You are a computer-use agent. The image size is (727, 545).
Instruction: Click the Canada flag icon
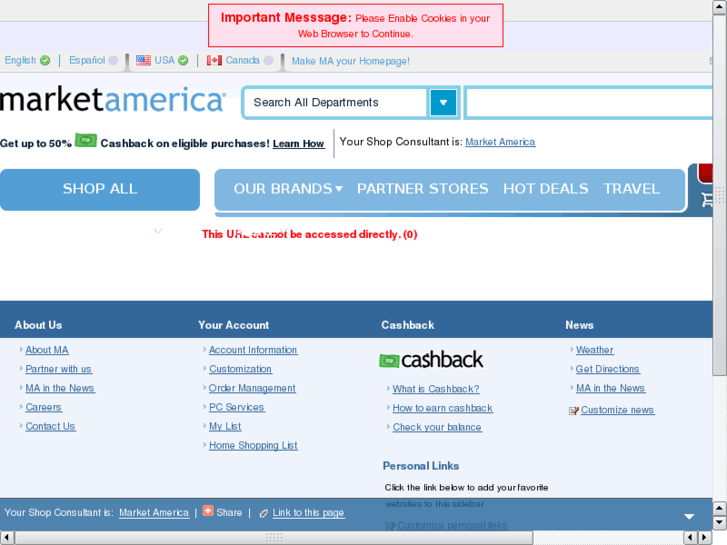214,60
